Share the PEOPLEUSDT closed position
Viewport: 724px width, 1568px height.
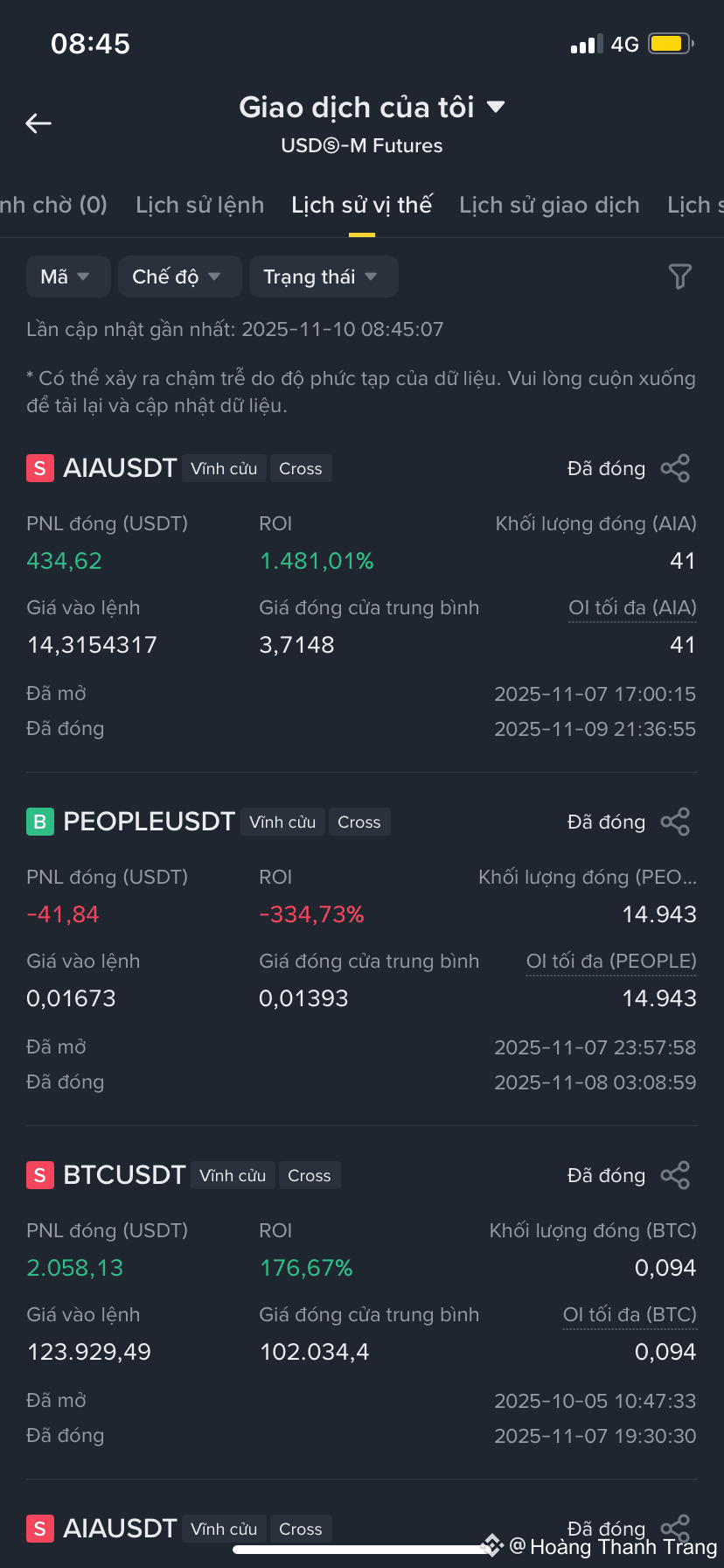(x=675, y=822)
